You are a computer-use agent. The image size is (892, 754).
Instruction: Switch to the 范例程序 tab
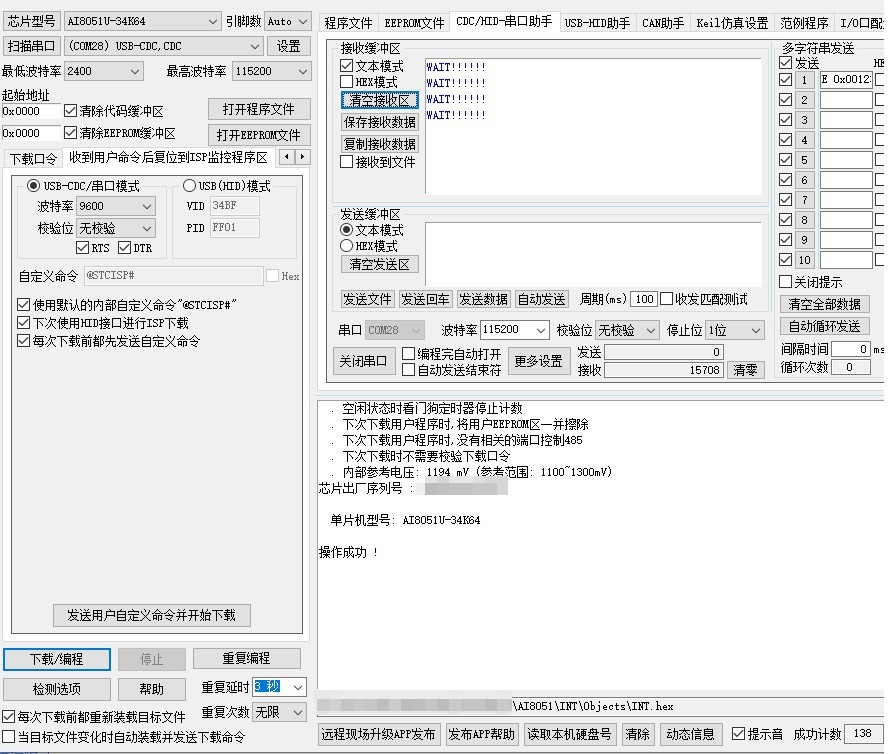[804, 23]
